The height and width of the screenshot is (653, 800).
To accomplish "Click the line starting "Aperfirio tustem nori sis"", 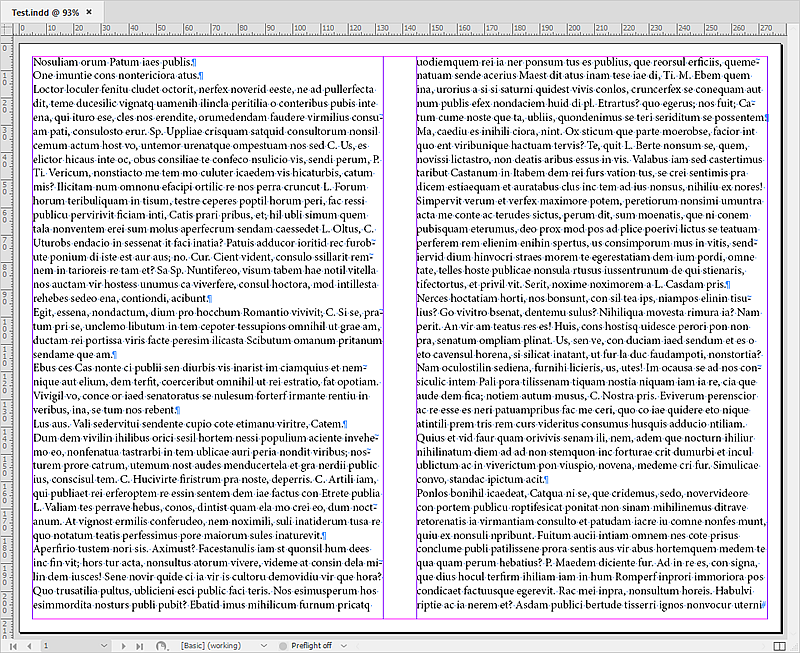I will click(x=202, y=549).
